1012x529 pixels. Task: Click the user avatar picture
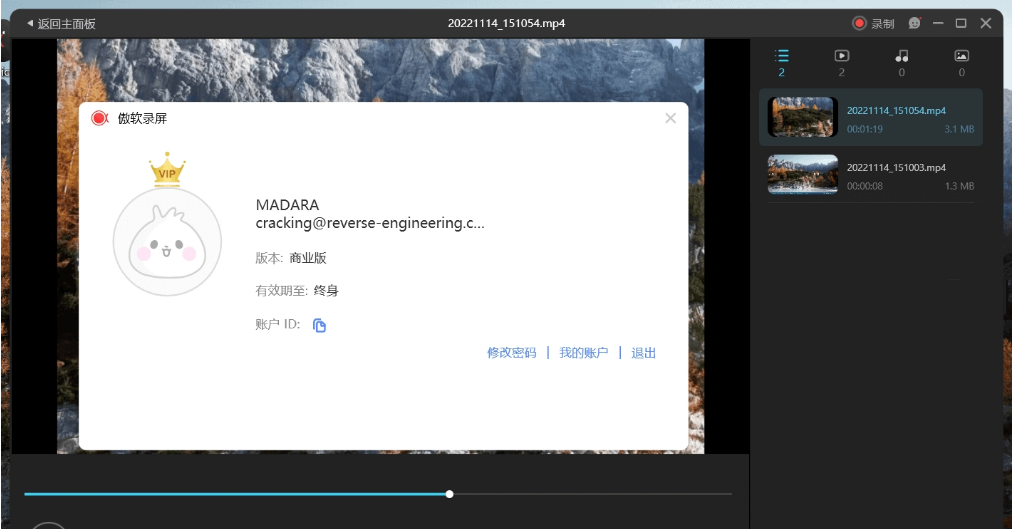(x=167, y=242)
